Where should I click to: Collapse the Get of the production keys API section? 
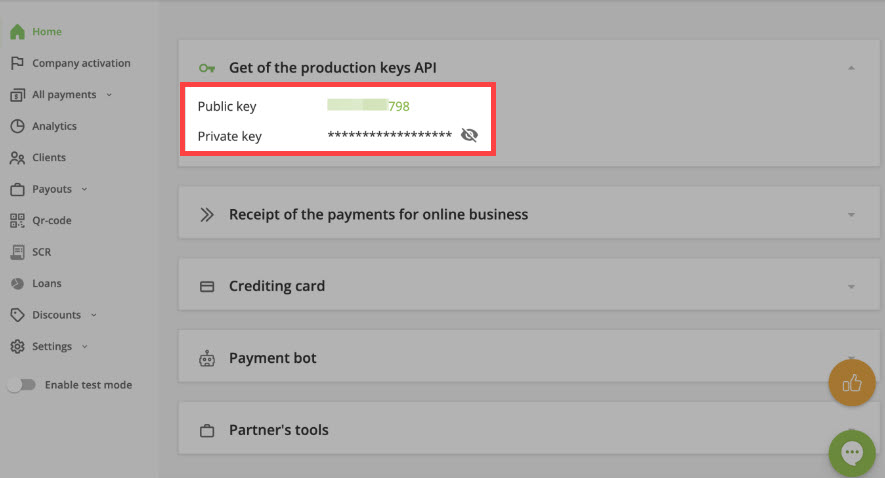coord(851,68)
